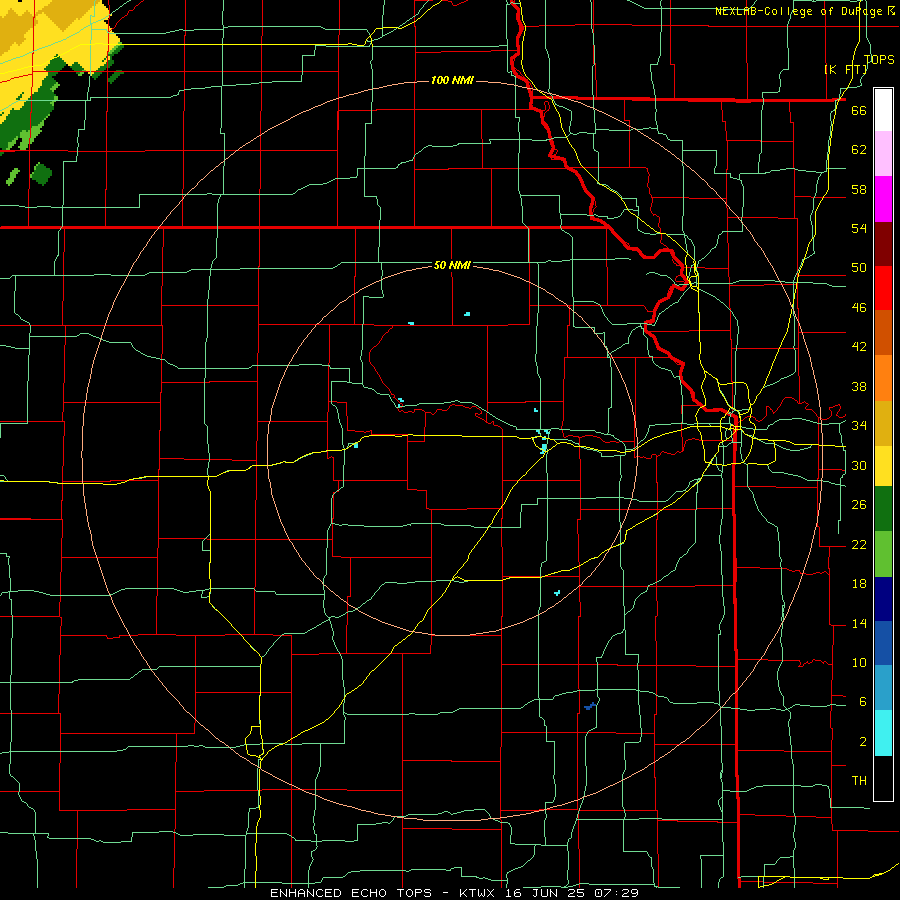Click the '2' legend value

(862, 742)
